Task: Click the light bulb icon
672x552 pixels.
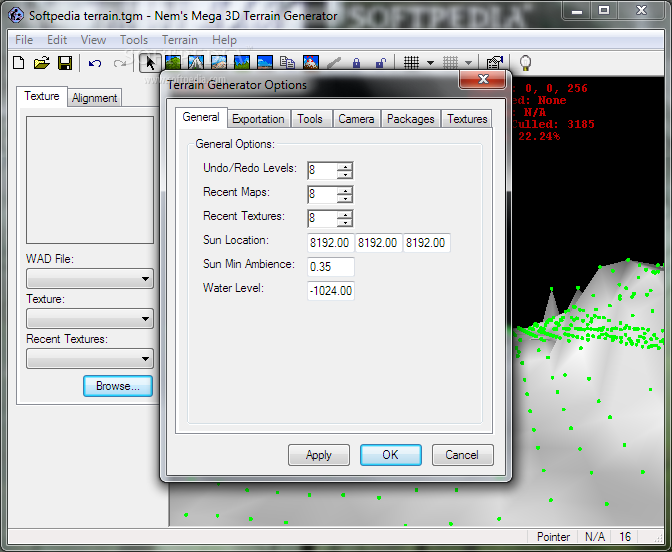Action: coord(525,63)
